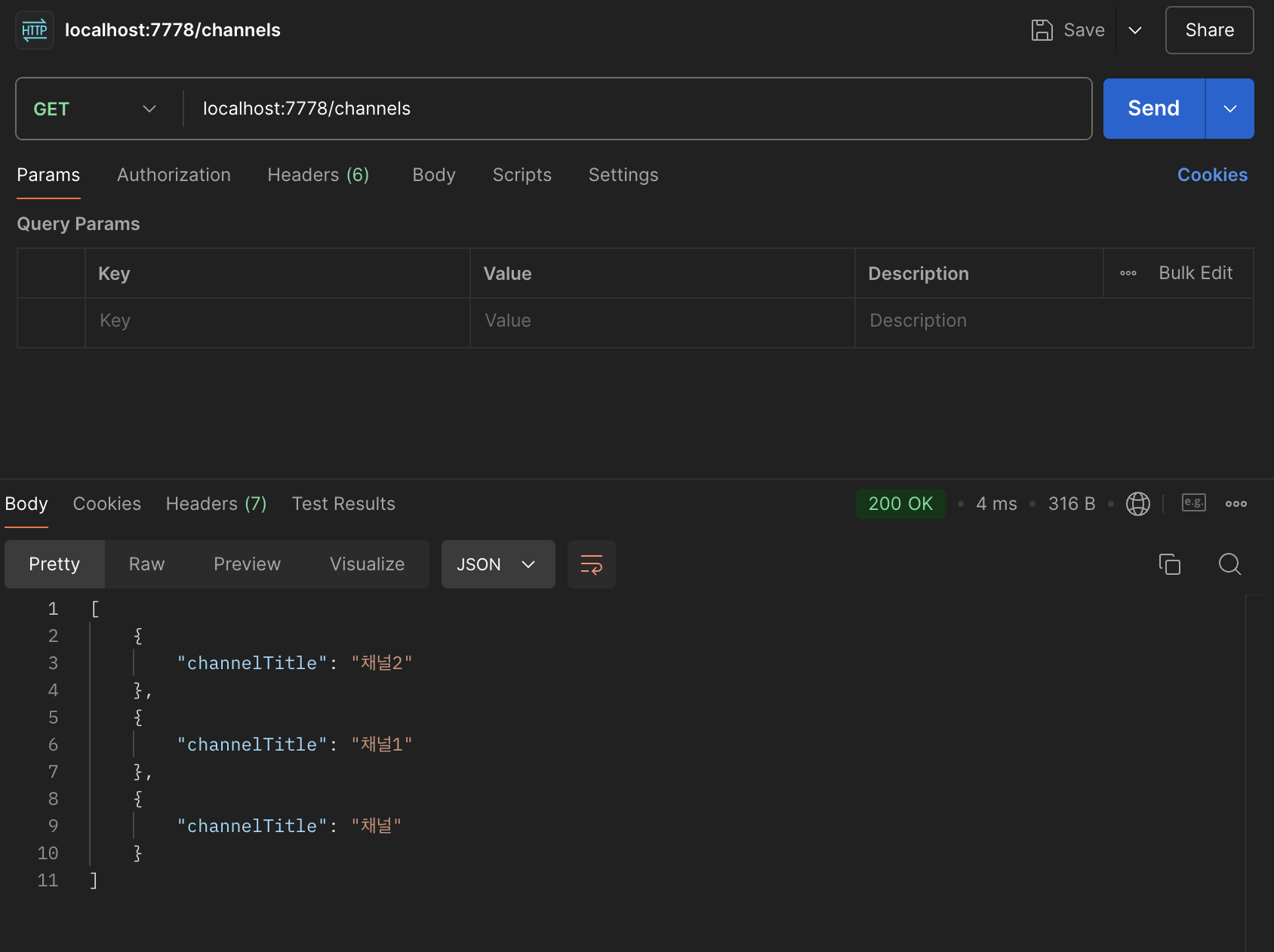Image resolution: width=1274 pixels, height=952 pixels.
Task: Switch to the Raw view
Action: click(147, 564)
